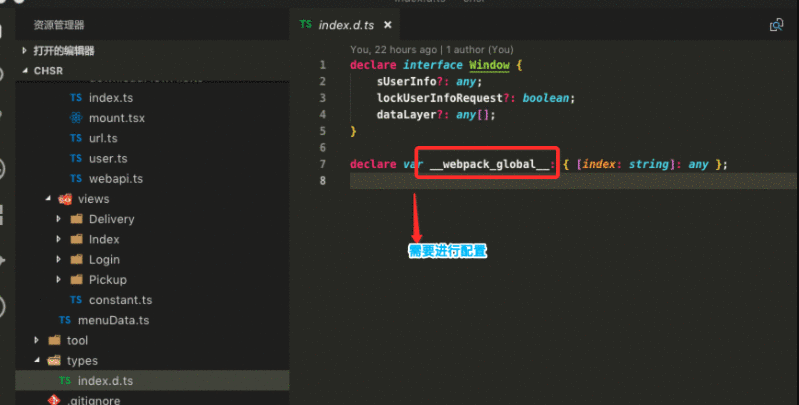This screenshot has width=799, height=405.
Task: Click the types folder icon
Action: coord(54,361)
